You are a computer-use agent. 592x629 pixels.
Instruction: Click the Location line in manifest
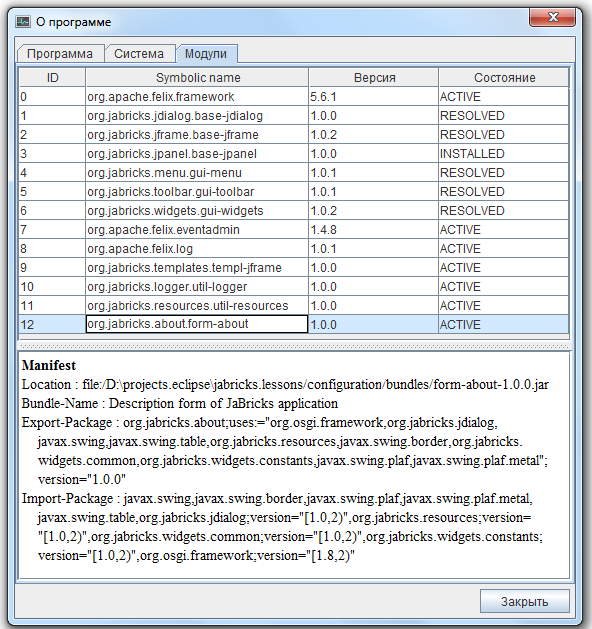pos(285,384)
